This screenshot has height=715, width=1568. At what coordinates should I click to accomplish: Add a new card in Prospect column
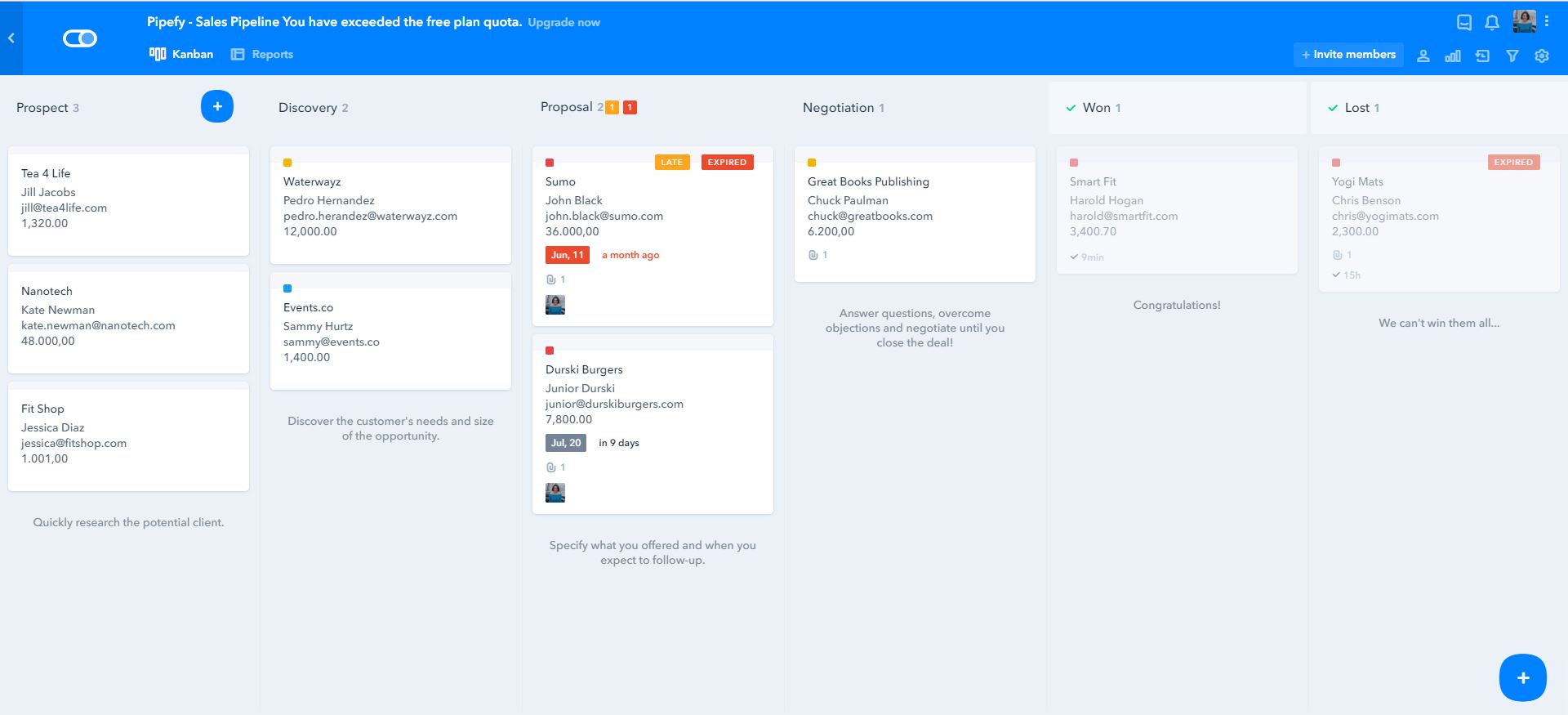click(x=217, y=106)
